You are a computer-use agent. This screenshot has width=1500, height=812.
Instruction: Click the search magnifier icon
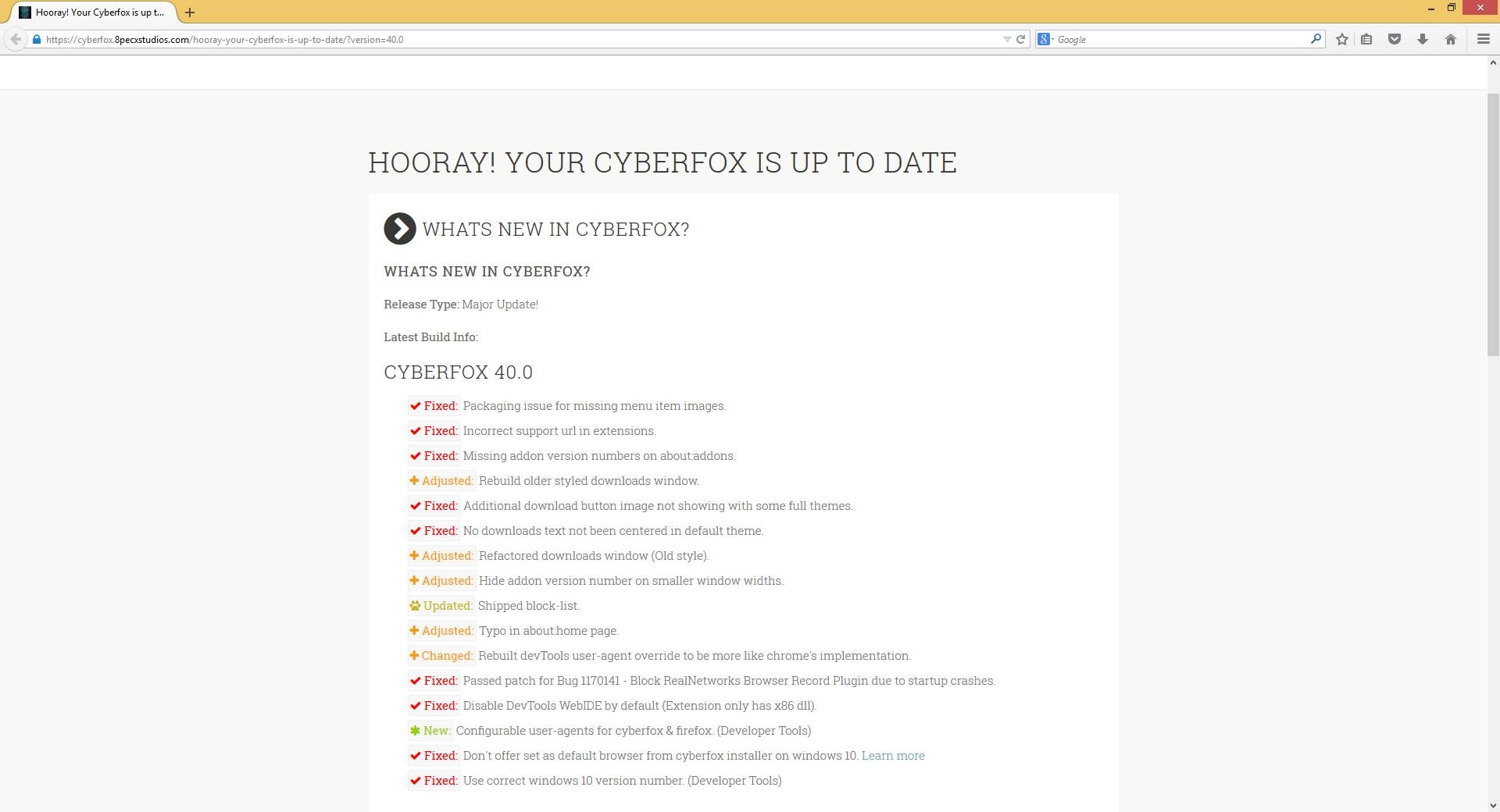pyautogui.click(x=1316, y=38)
